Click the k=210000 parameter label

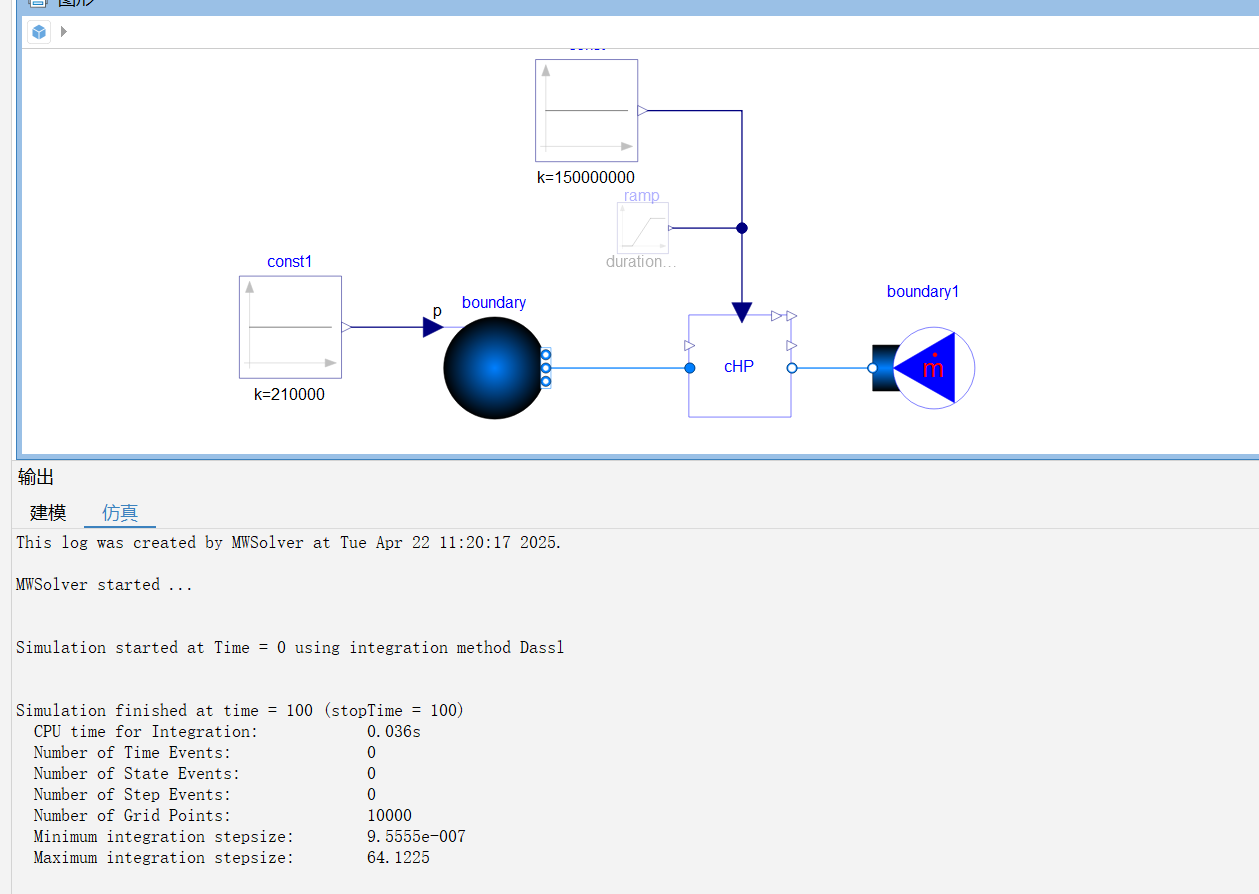click(289, 395)
